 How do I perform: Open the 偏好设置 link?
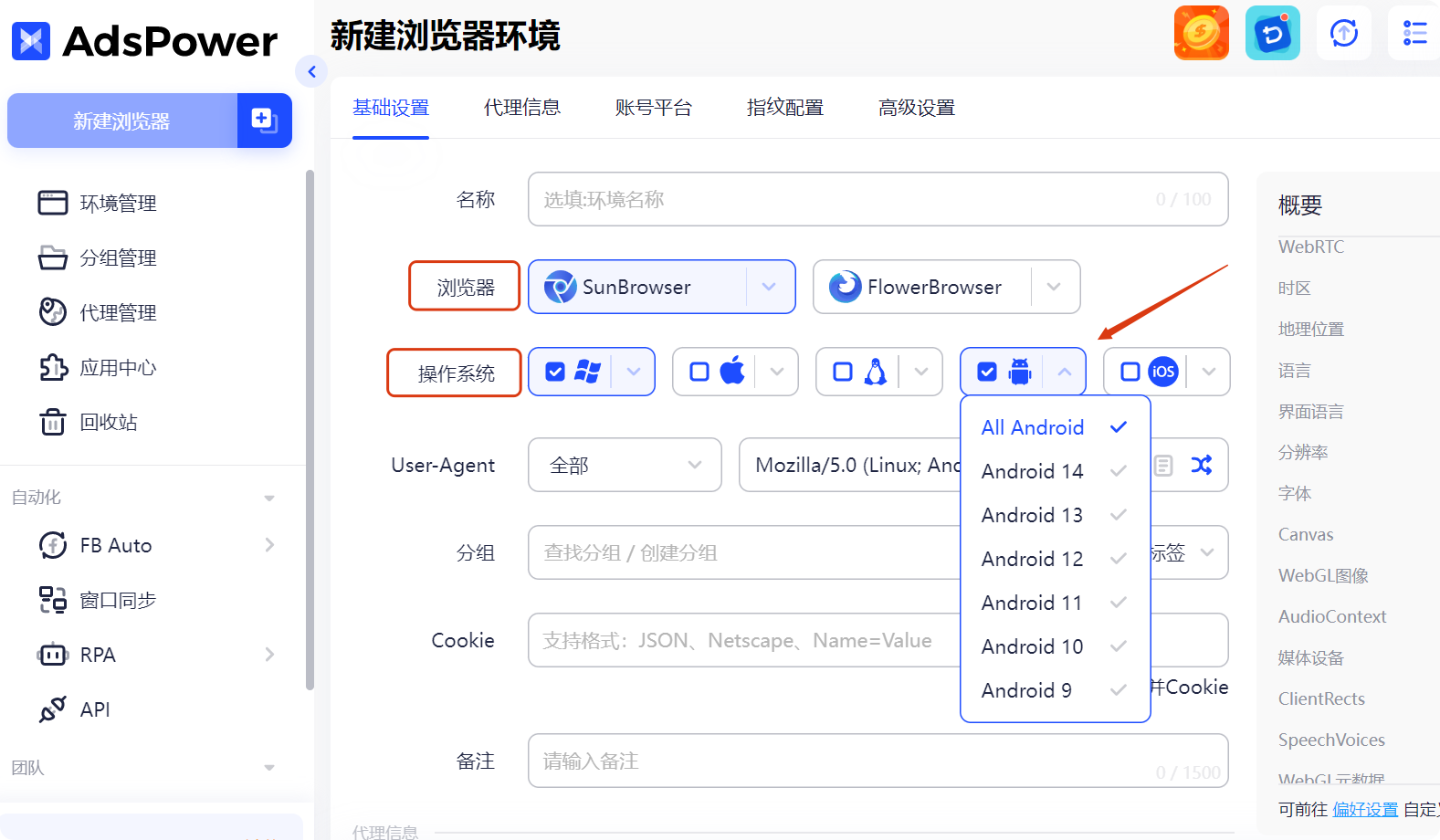[x=1365, y=809]
